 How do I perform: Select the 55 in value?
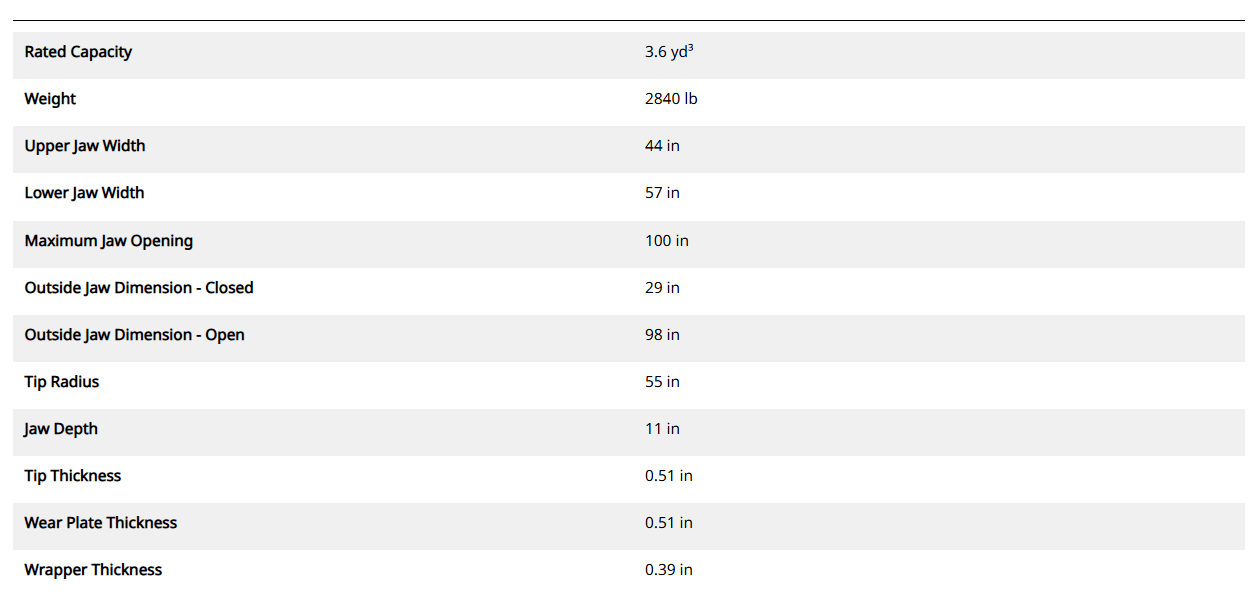662,382
